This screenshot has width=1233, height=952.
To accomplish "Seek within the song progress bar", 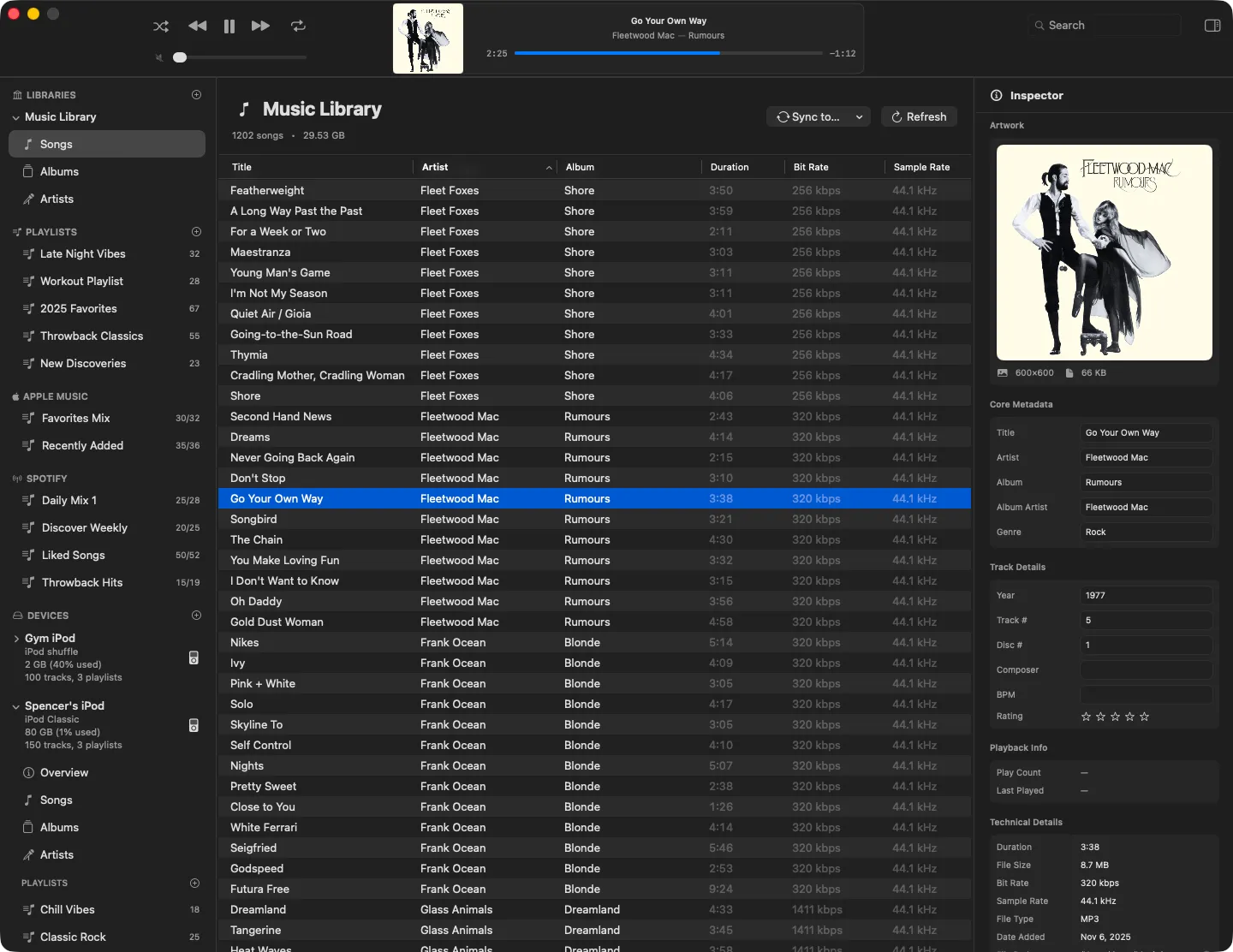I will pos(669,53).
